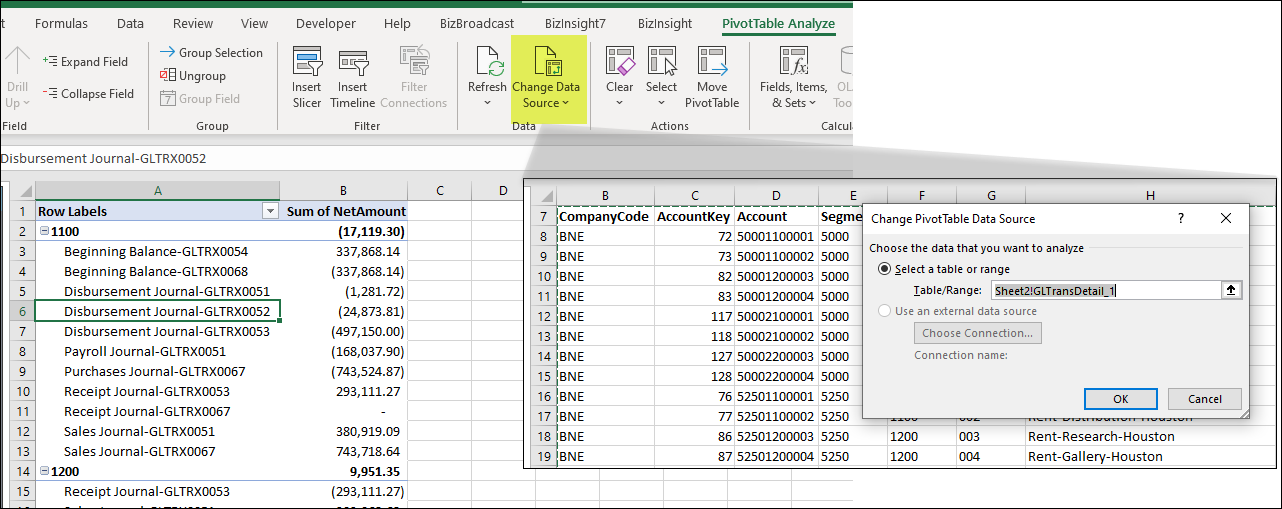Viewport: 1282px width, 509px height.
Task: Open the Help ribbon tab
Action: 397,23
